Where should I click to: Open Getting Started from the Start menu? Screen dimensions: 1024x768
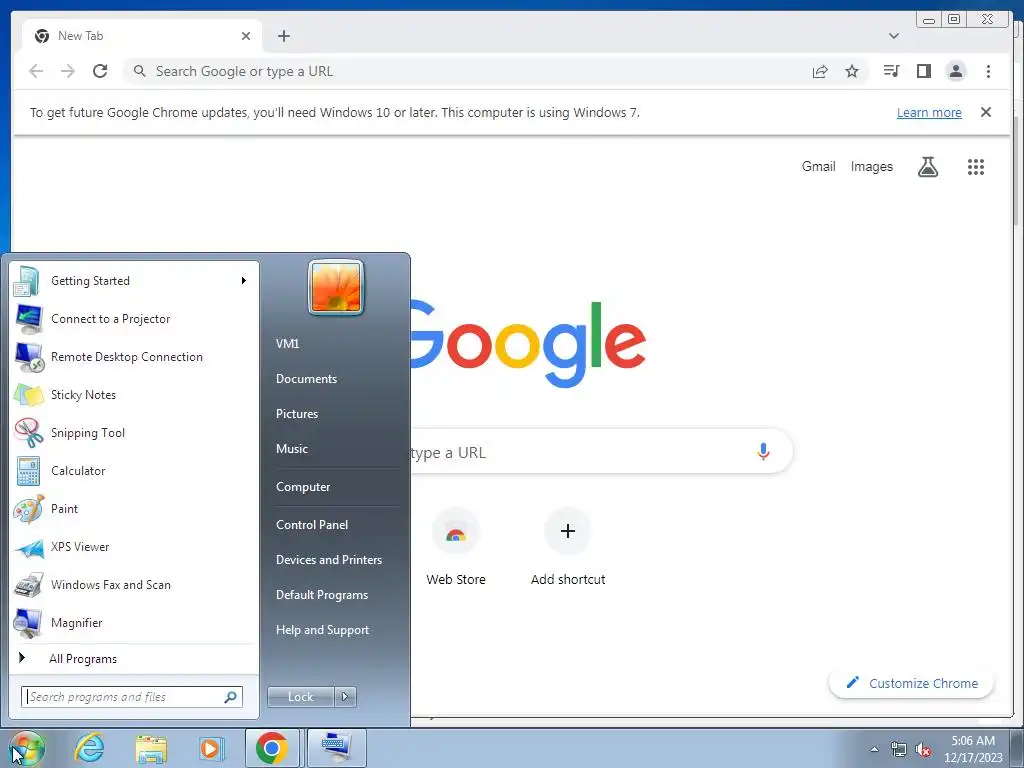pyautogui.click(x=134, y=281)
